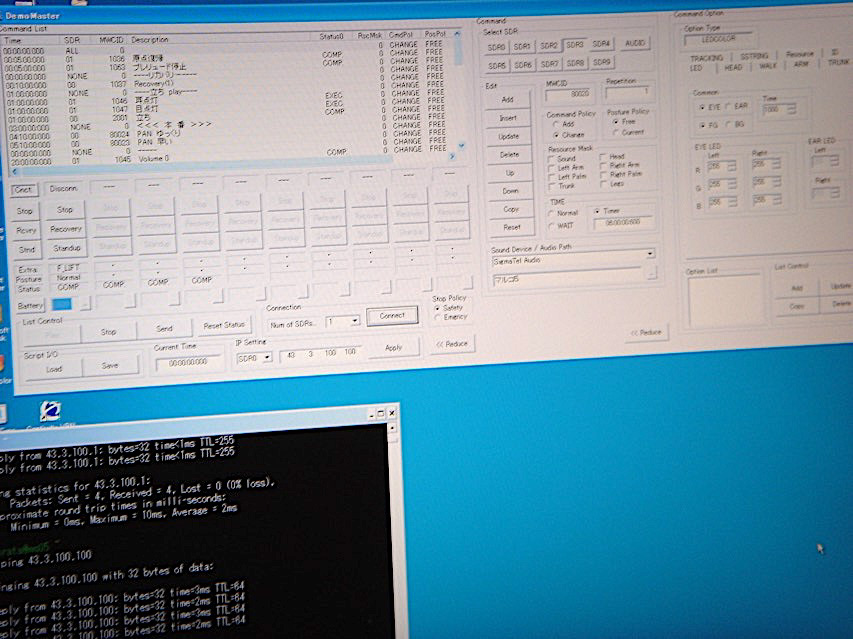
Task: Click the Insert button in Edit
Action: click(x=508, y=118)
